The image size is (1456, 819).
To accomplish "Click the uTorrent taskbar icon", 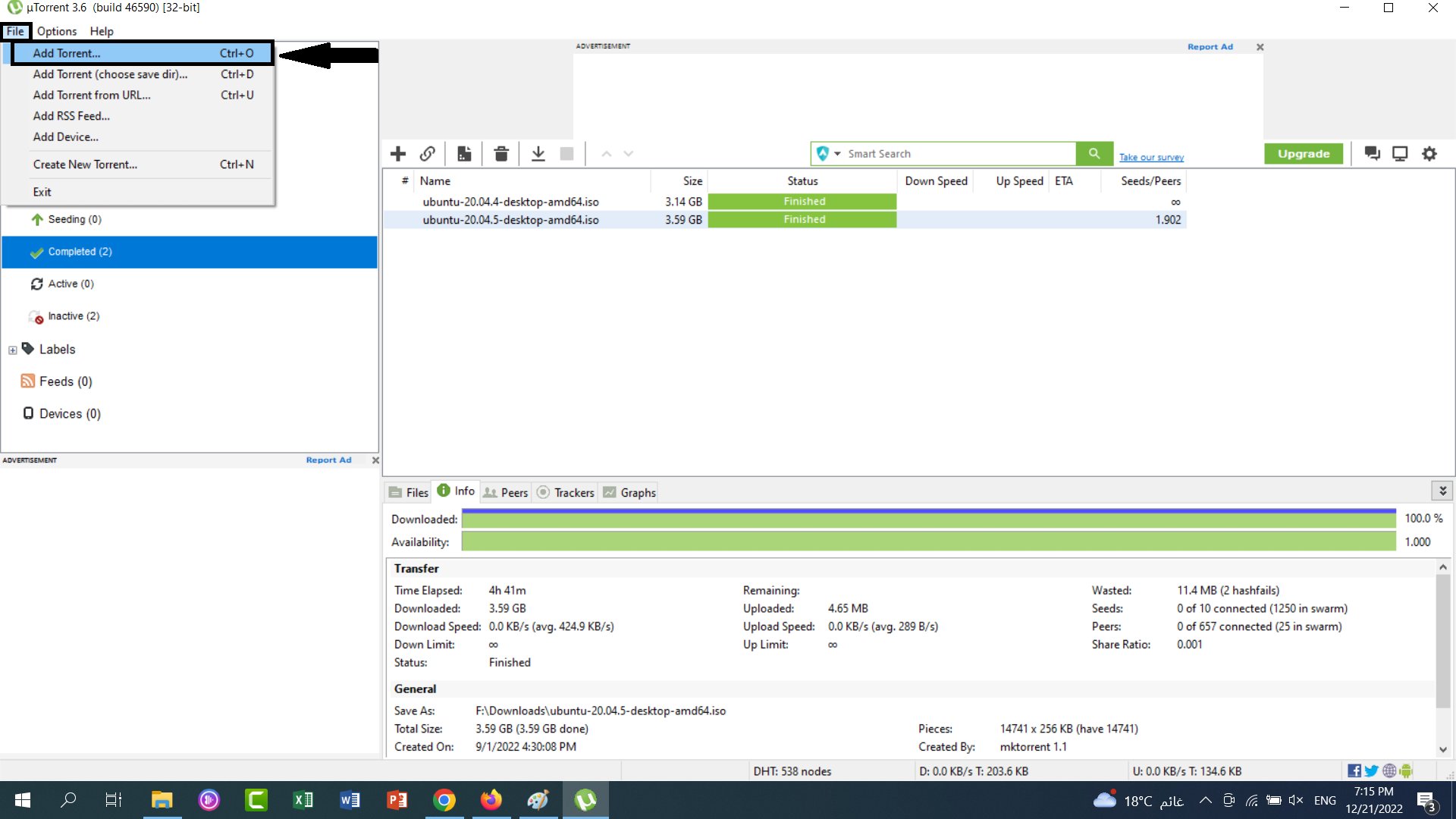I will (585, 800).
